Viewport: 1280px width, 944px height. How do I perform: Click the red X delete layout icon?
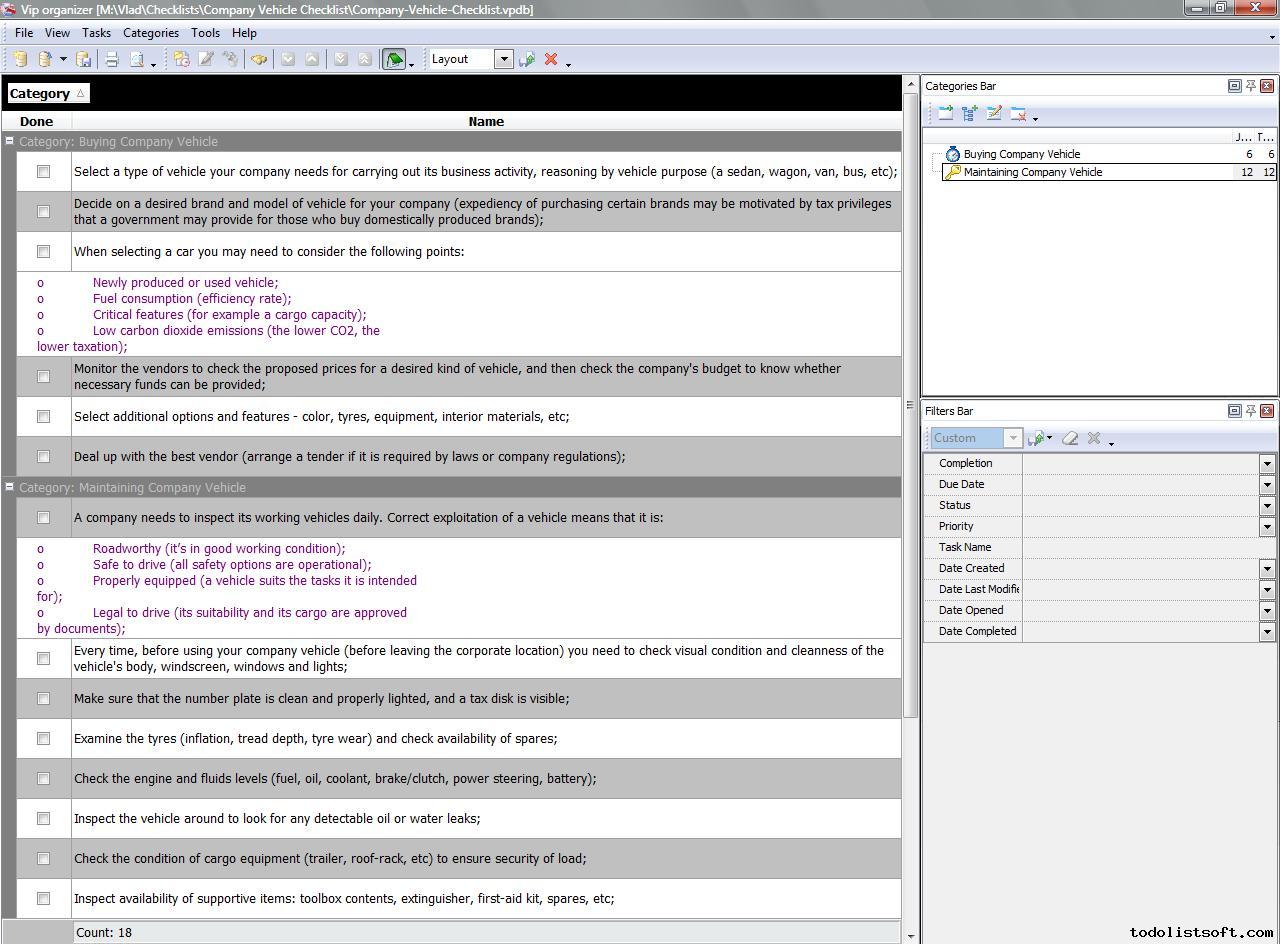point(550,59)
